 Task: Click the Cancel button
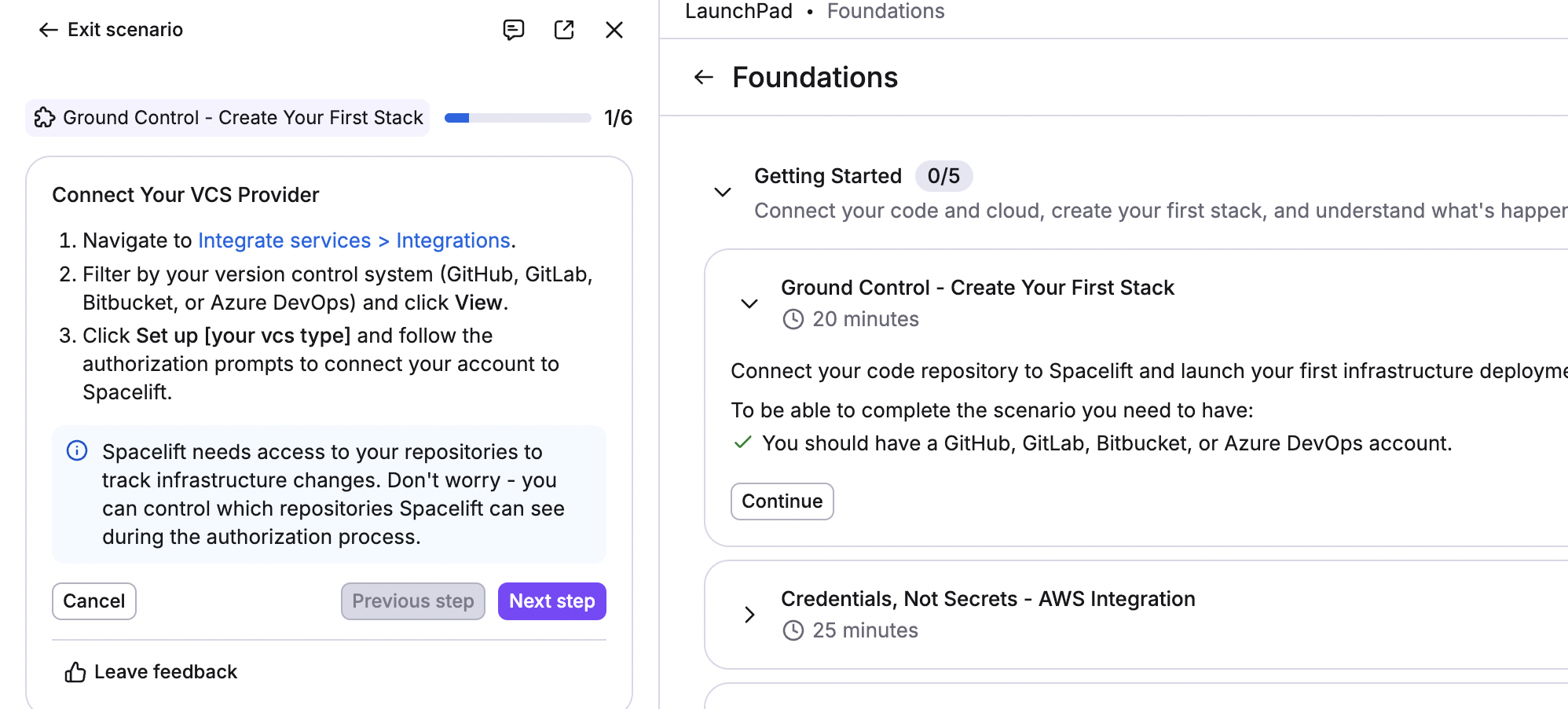coord(94,601)
